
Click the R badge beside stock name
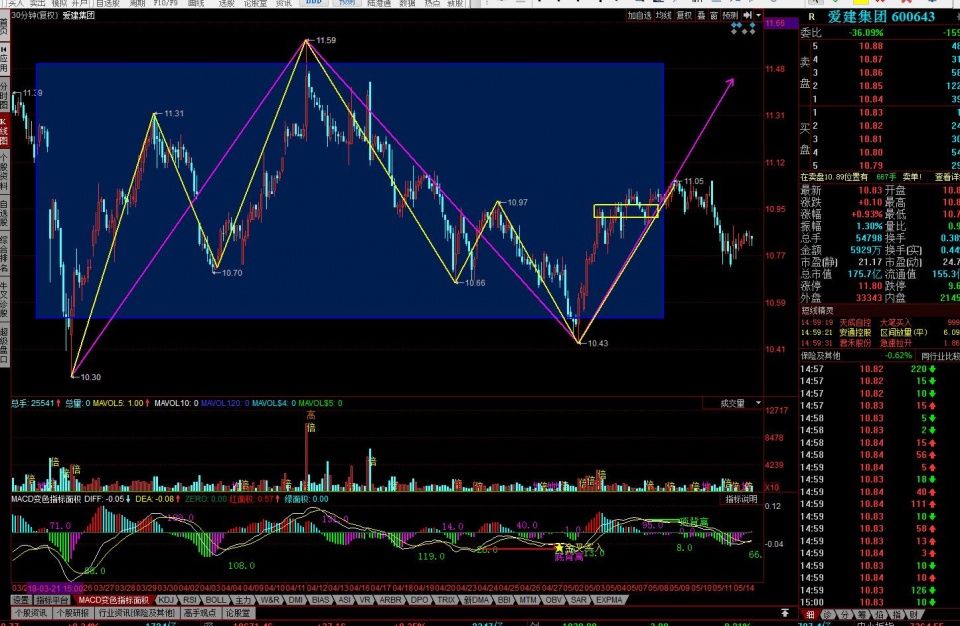(811, 17)
